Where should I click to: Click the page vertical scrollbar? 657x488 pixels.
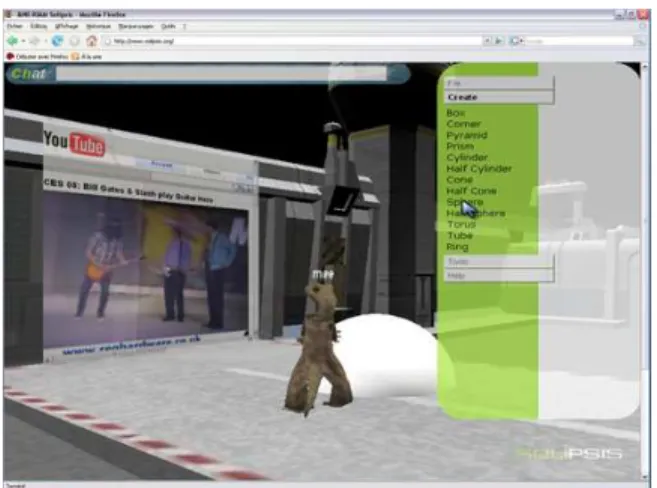coord(644,271)
